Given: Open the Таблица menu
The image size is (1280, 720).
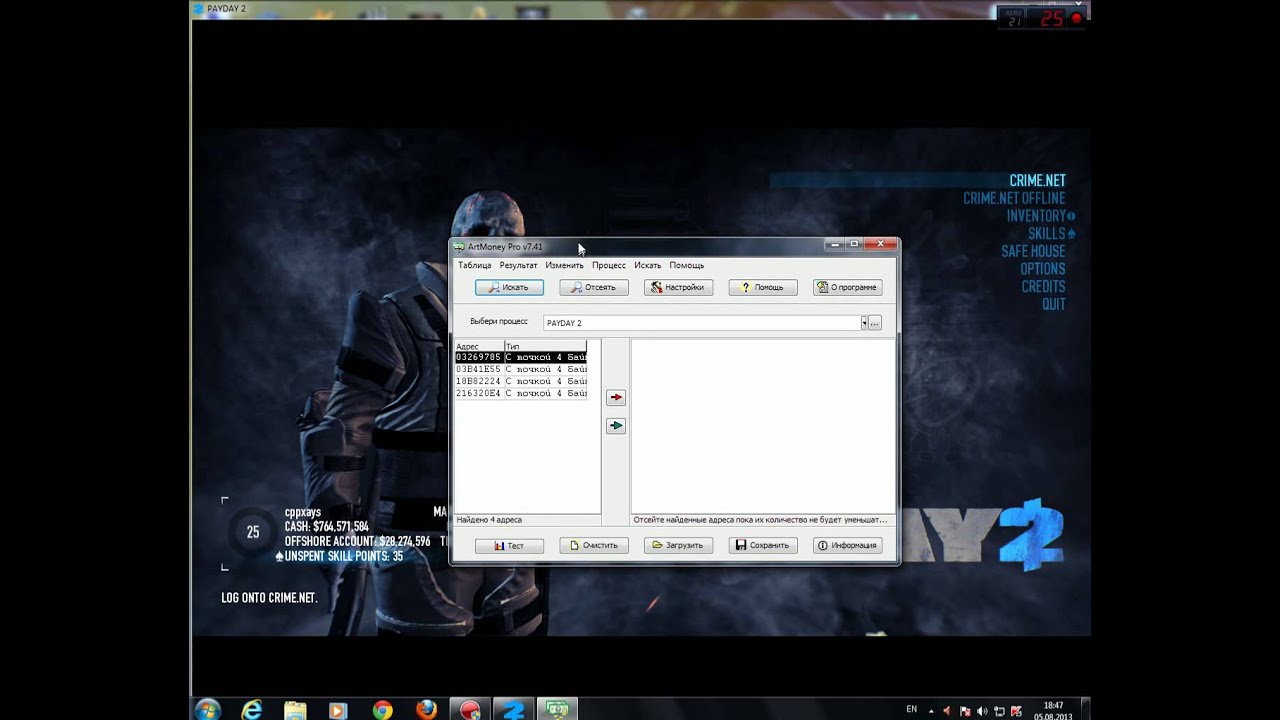Looking at the screenshot, I should click(474, 265).
